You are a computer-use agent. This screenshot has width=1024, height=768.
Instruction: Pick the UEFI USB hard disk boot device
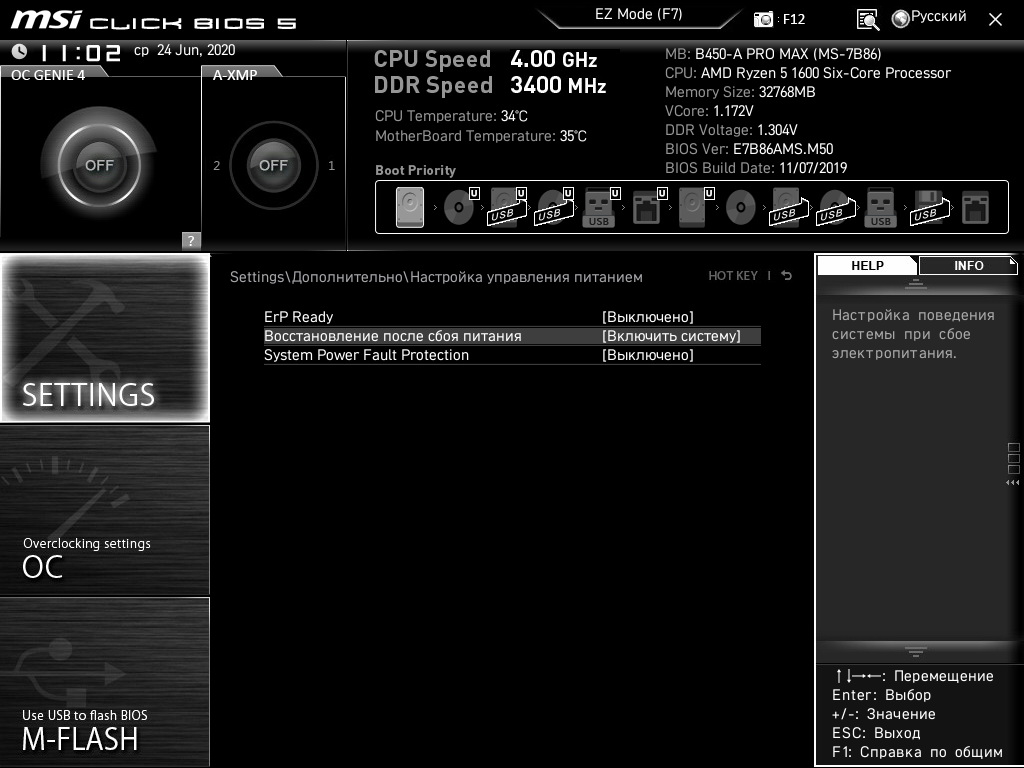tap(507, 208)
